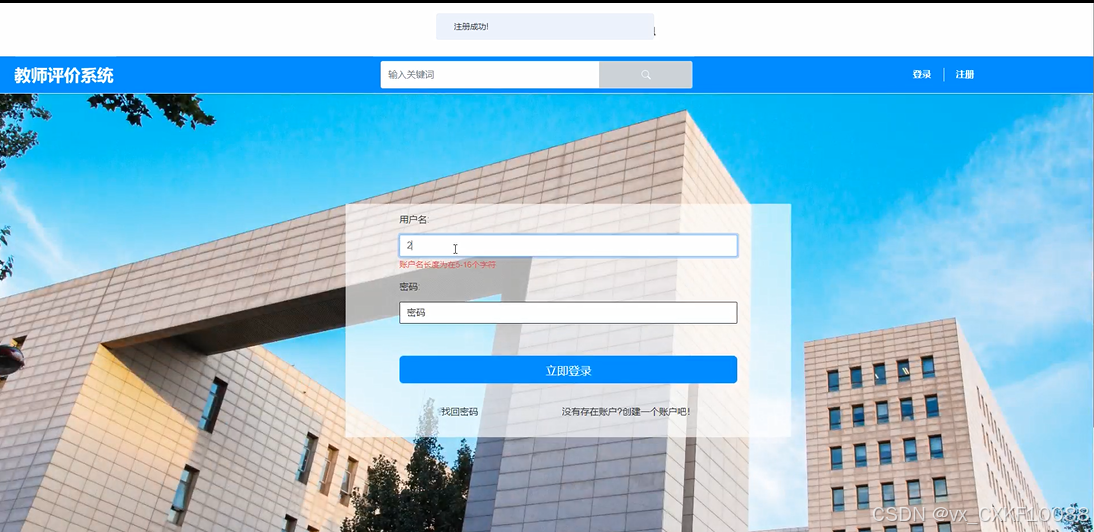This screenshot has height=532, width=1094.
Task: Open the 找回密码 link
Action: 459,412
